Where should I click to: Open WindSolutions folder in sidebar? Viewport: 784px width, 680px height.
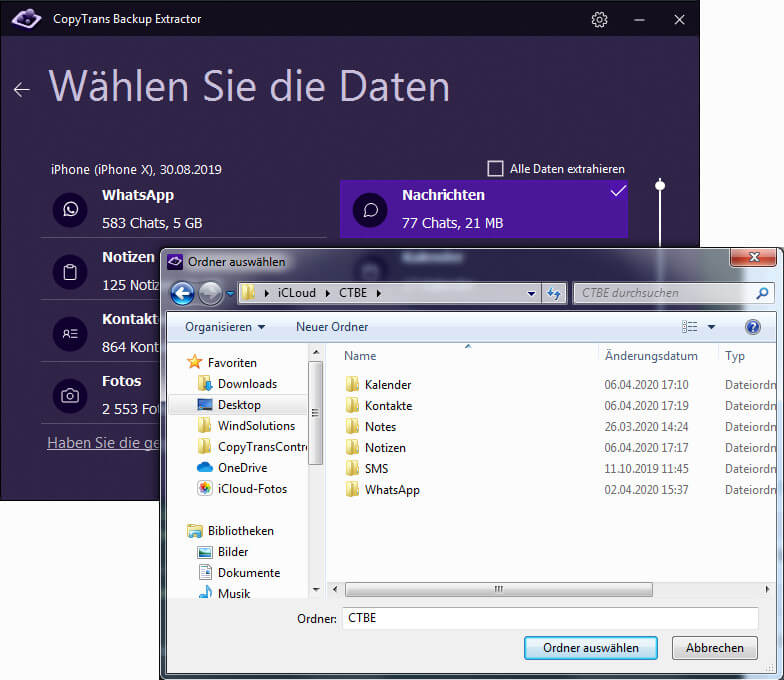point(246,426)
